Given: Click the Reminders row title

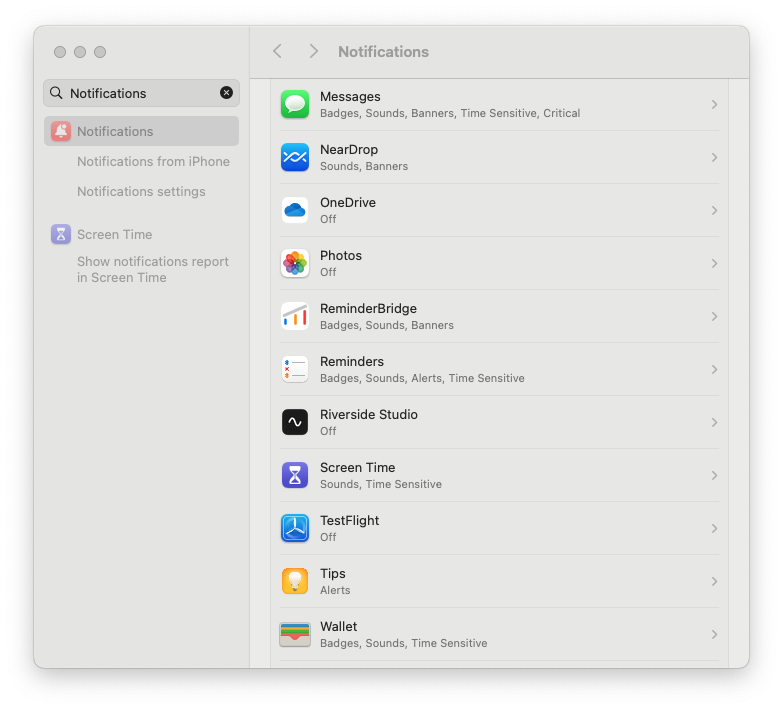Looking at the screenshot, I should pyautogui.click(x=352, y=361).
